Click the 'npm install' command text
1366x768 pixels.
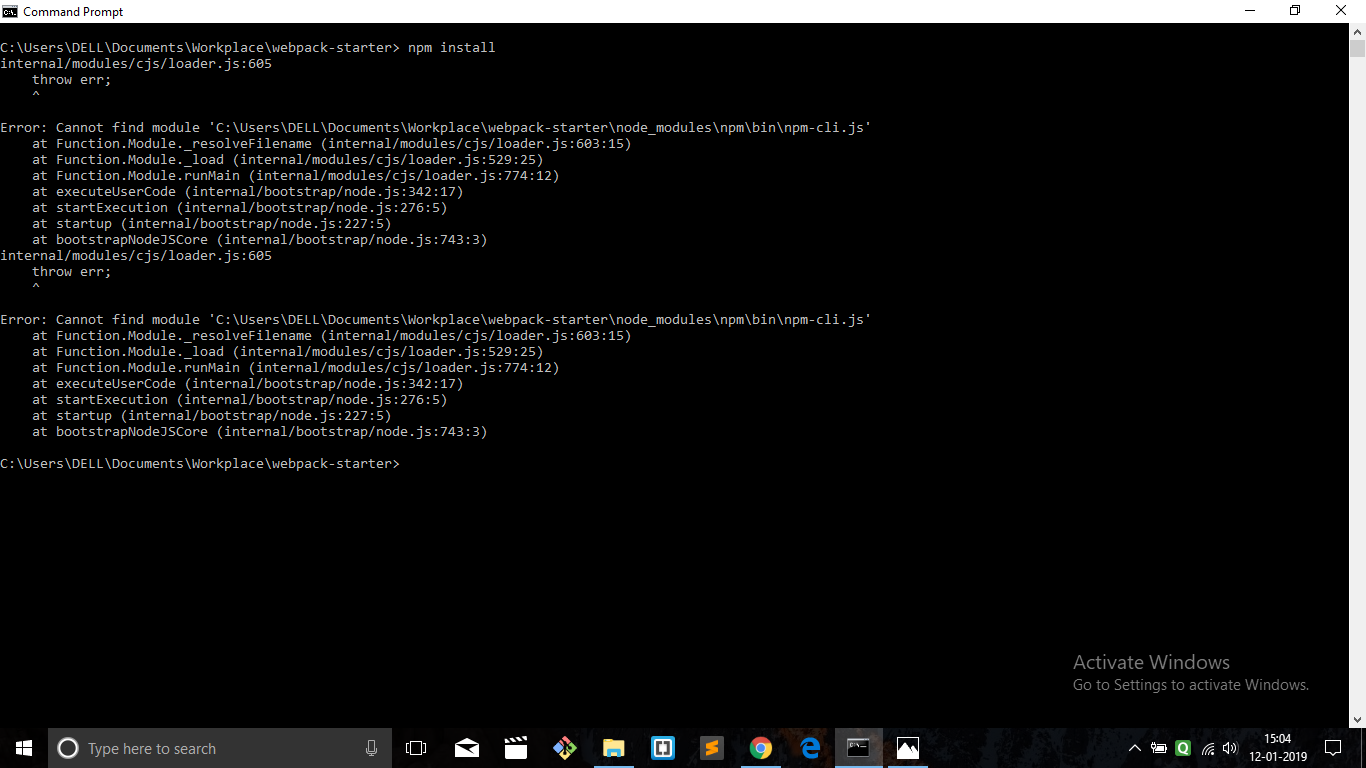tap(451, 47)
